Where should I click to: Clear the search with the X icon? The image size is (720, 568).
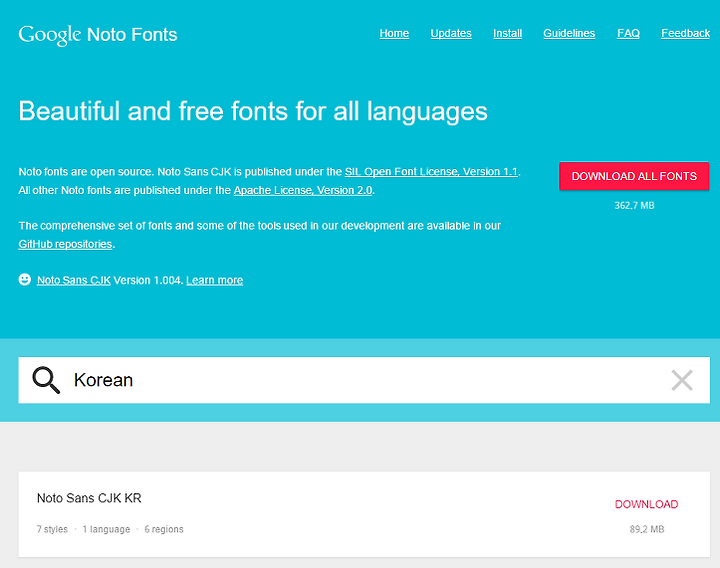pyautogui.click(x=682, y=380)
